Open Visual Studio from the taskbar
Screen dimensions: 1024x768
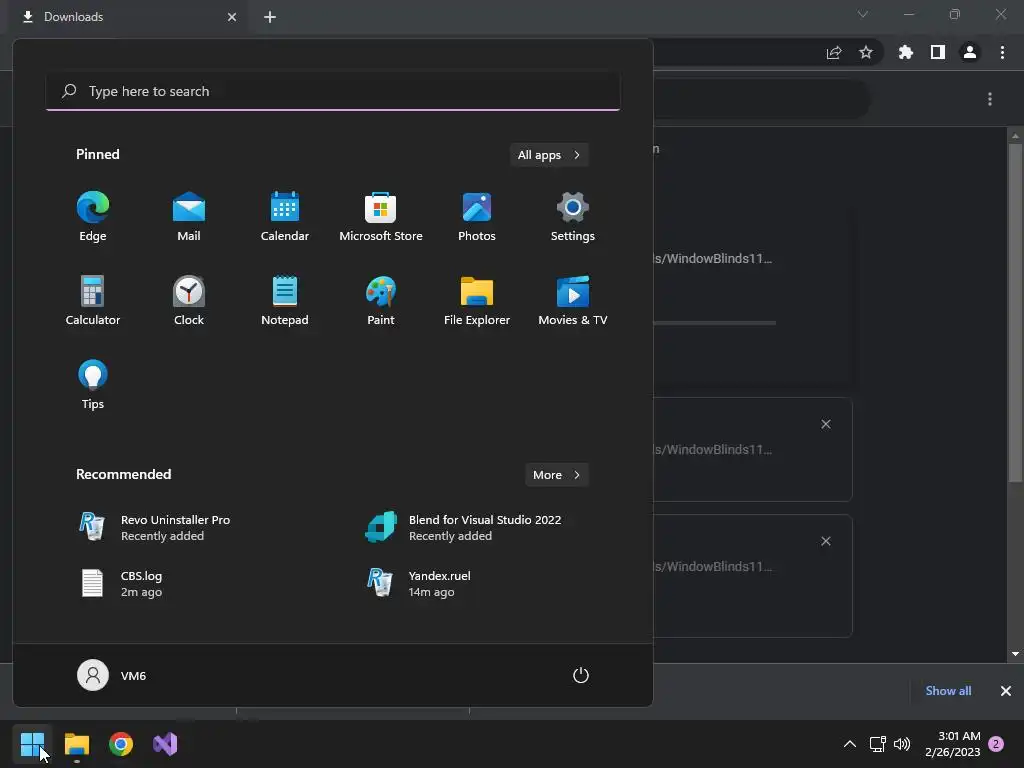point(165,744)
